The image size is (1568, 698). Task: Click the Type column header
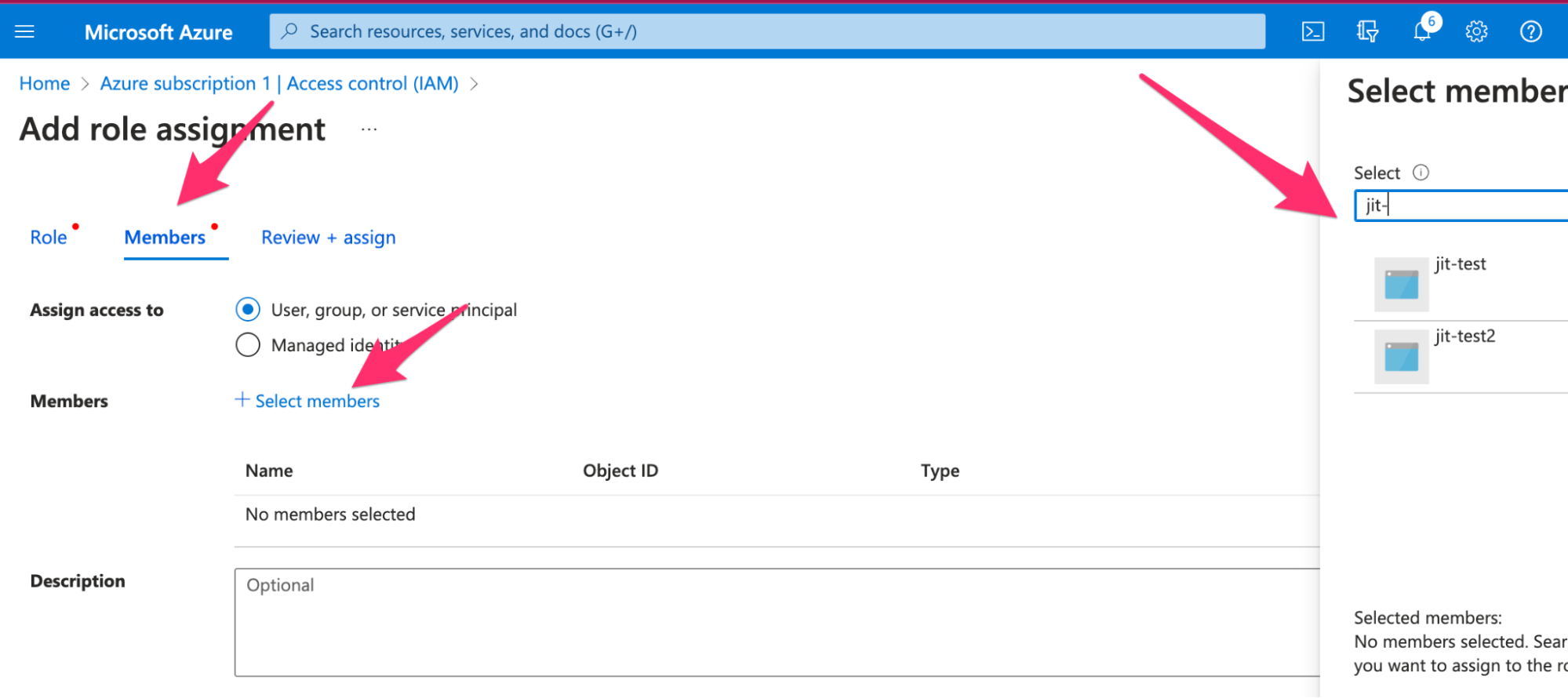tap(940, 471)
